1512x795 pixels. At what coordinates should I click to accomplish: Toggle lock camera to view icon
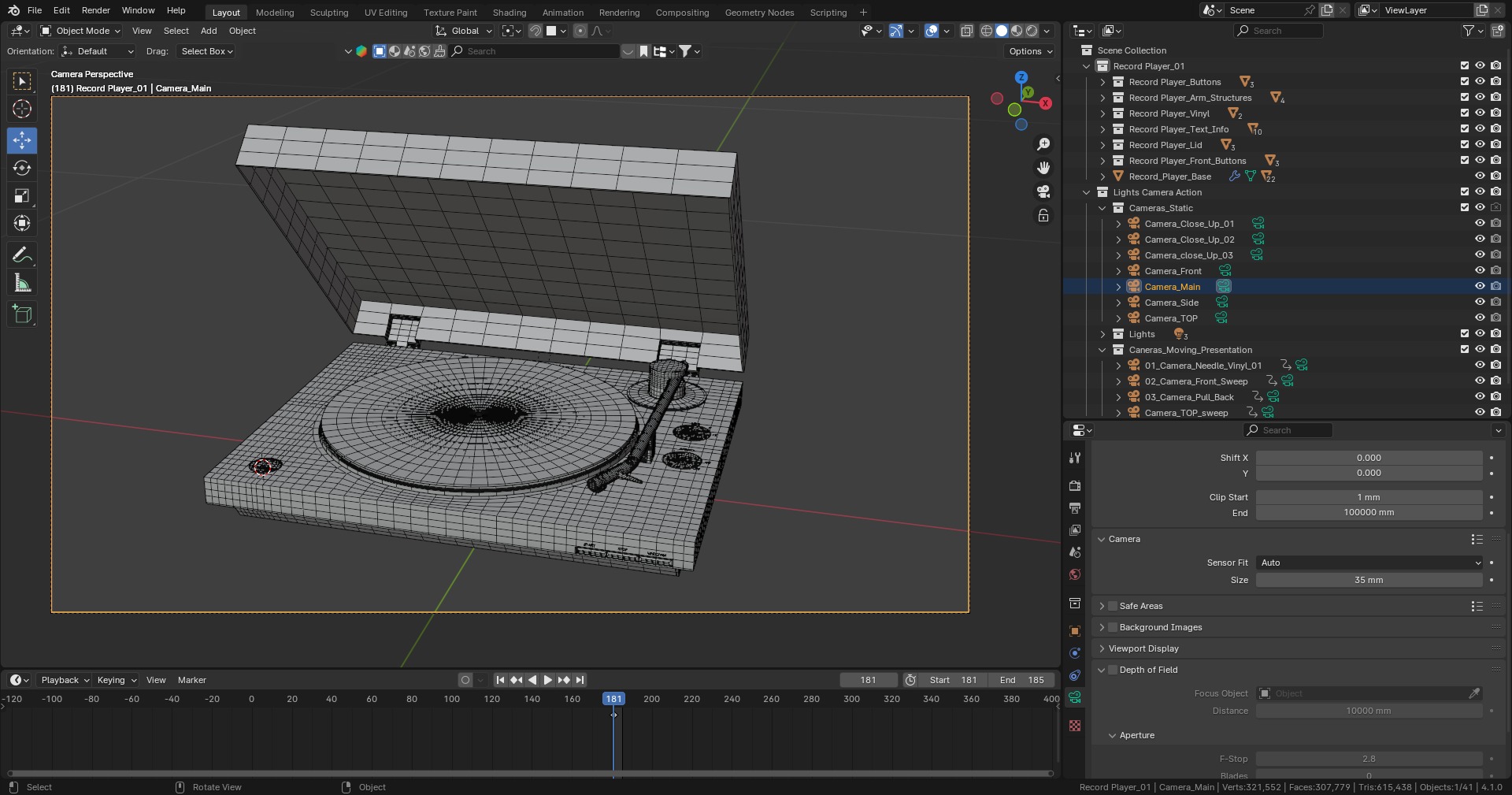coord(1043,215)
